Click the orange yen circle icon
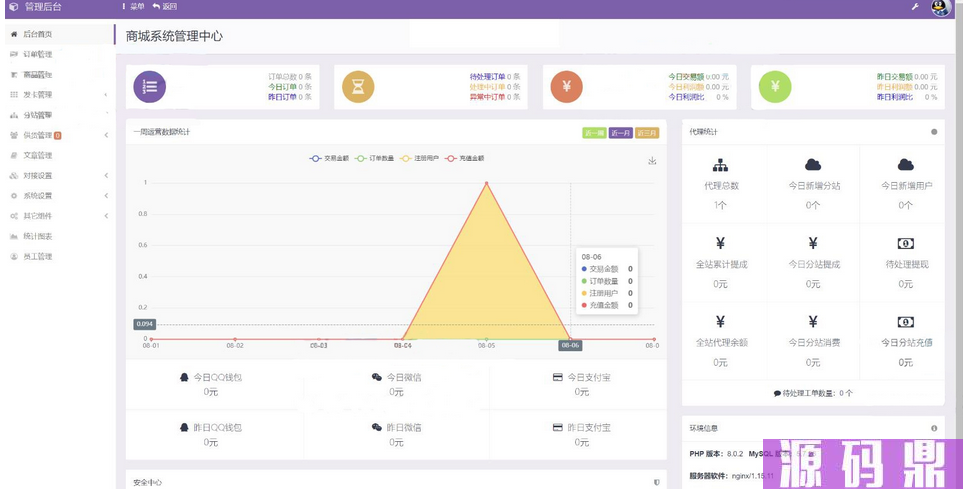The image size is (963, 489). (566, 87)
